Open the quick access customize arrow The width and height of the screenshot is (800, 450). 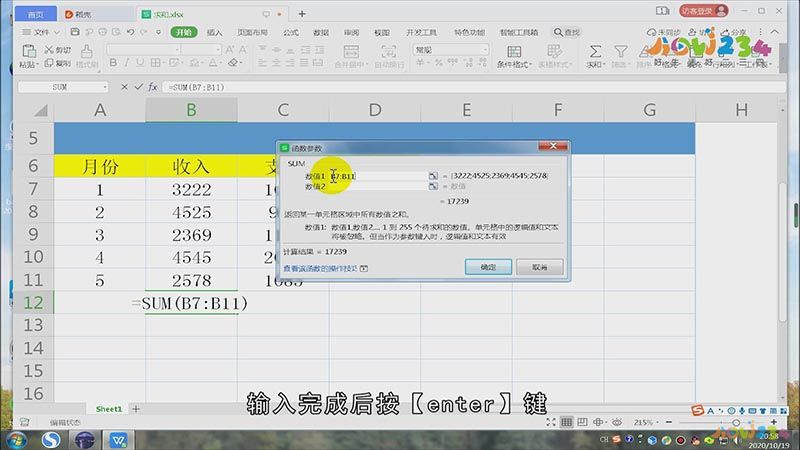pyautogui.click(x=159, y=32)
